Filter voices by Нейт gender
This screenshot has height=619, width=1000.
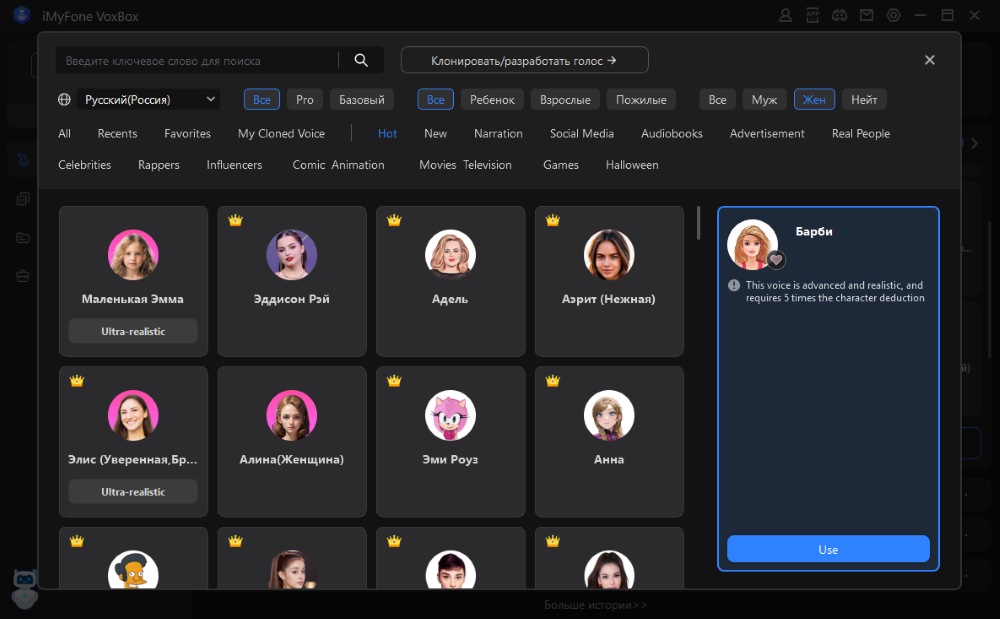[864, 99]
